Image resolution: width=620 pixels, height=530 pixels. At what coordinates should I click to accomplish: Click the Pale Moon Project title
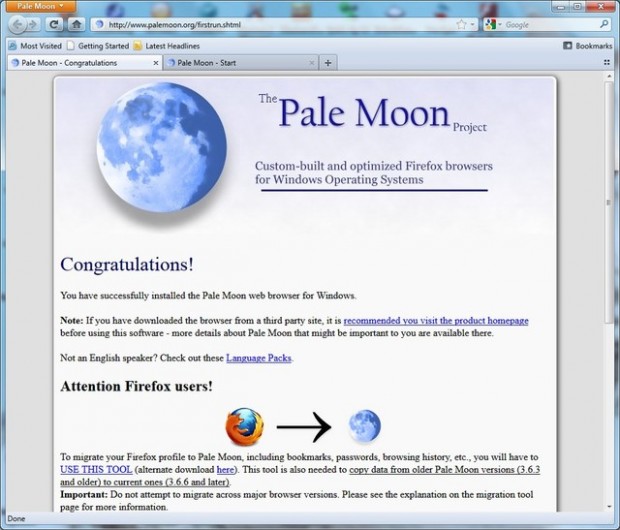(372, 113)
